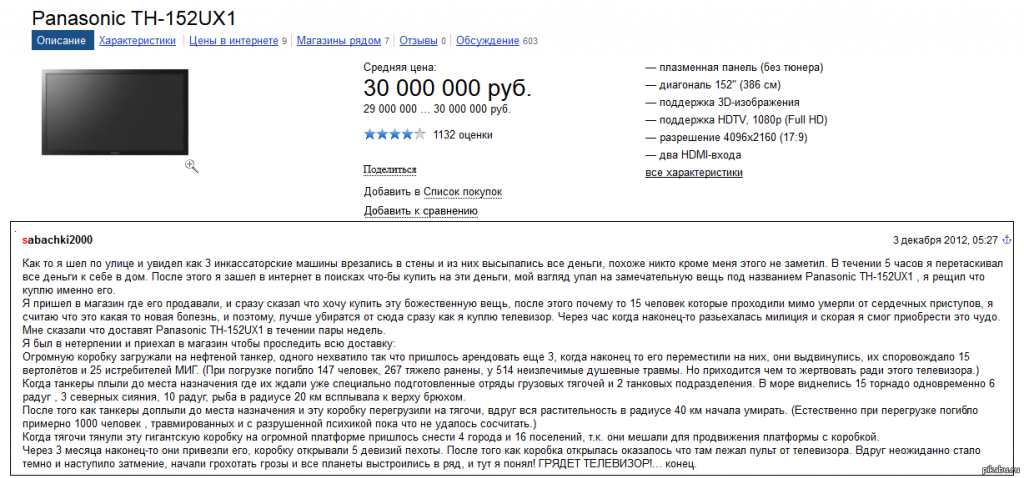Click the диагональ 152" (386 см) spec line
This screenshot has height=478, width=1024.
click(712, 85)
